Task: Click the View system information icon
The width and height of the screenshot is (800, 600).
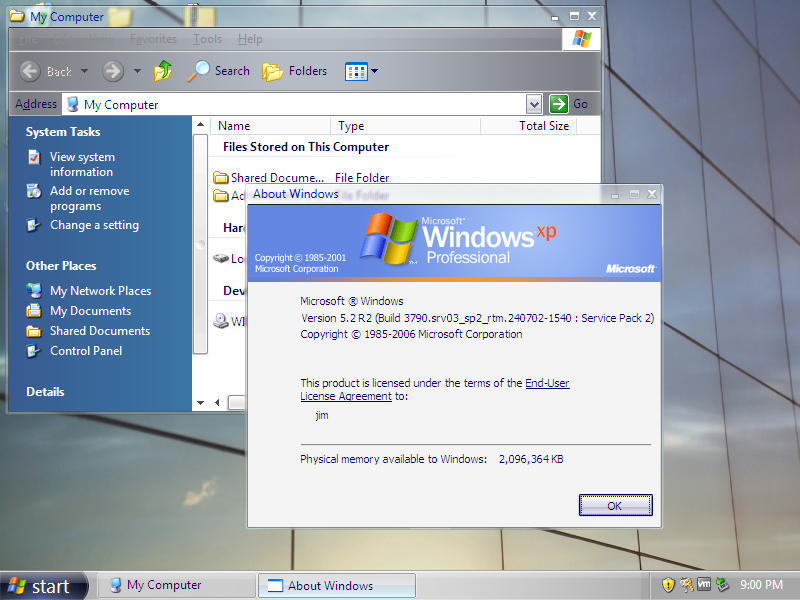Action: 34,157
